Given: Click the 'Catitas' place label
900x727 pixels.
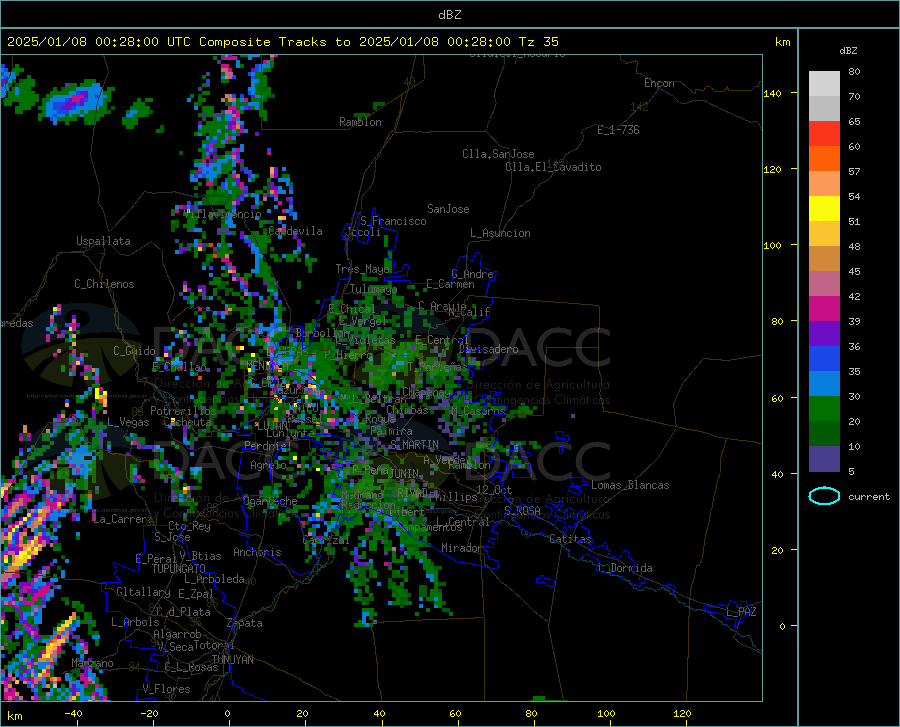Looking at the screenshot, I should tap(570, 539).
